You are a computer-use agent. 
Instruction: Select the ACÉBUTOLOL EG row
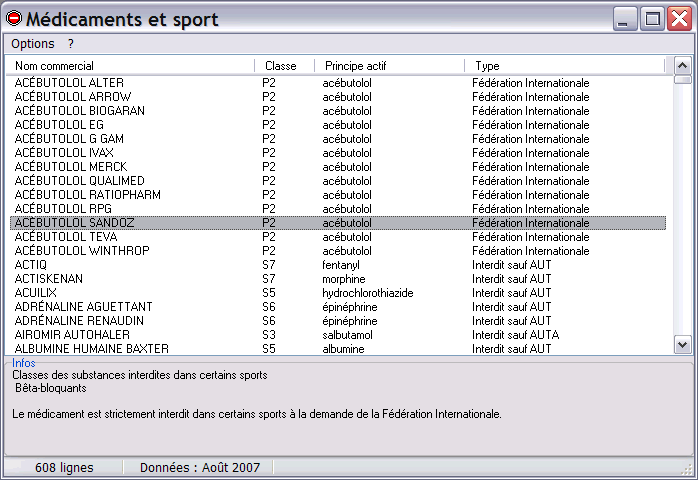(x=338, y=125)
